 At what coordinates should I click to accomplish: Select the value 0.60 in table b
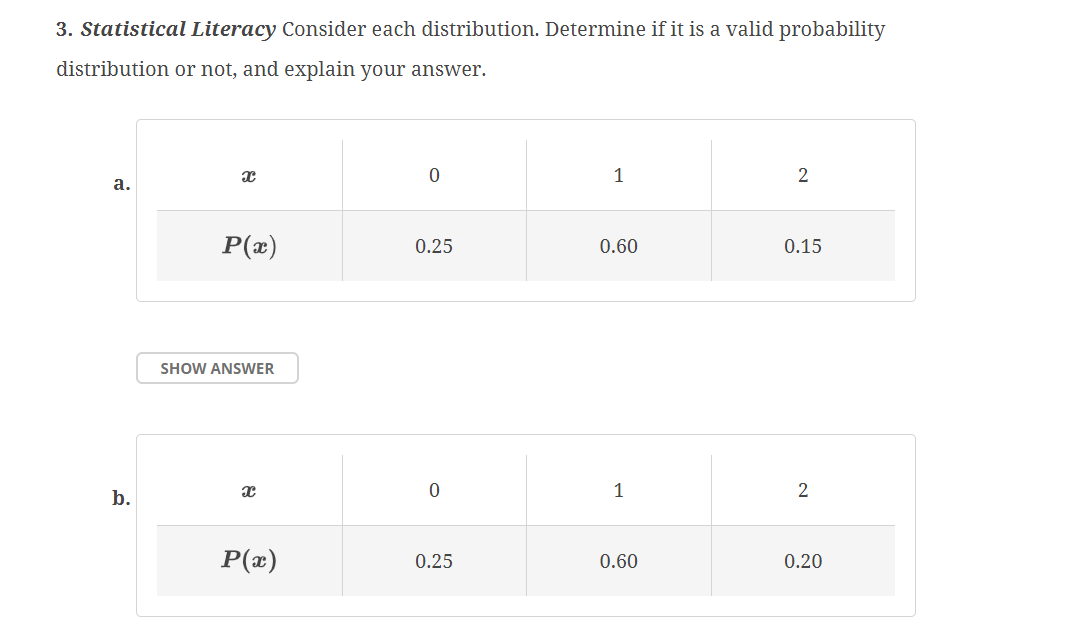click(618, 561)
